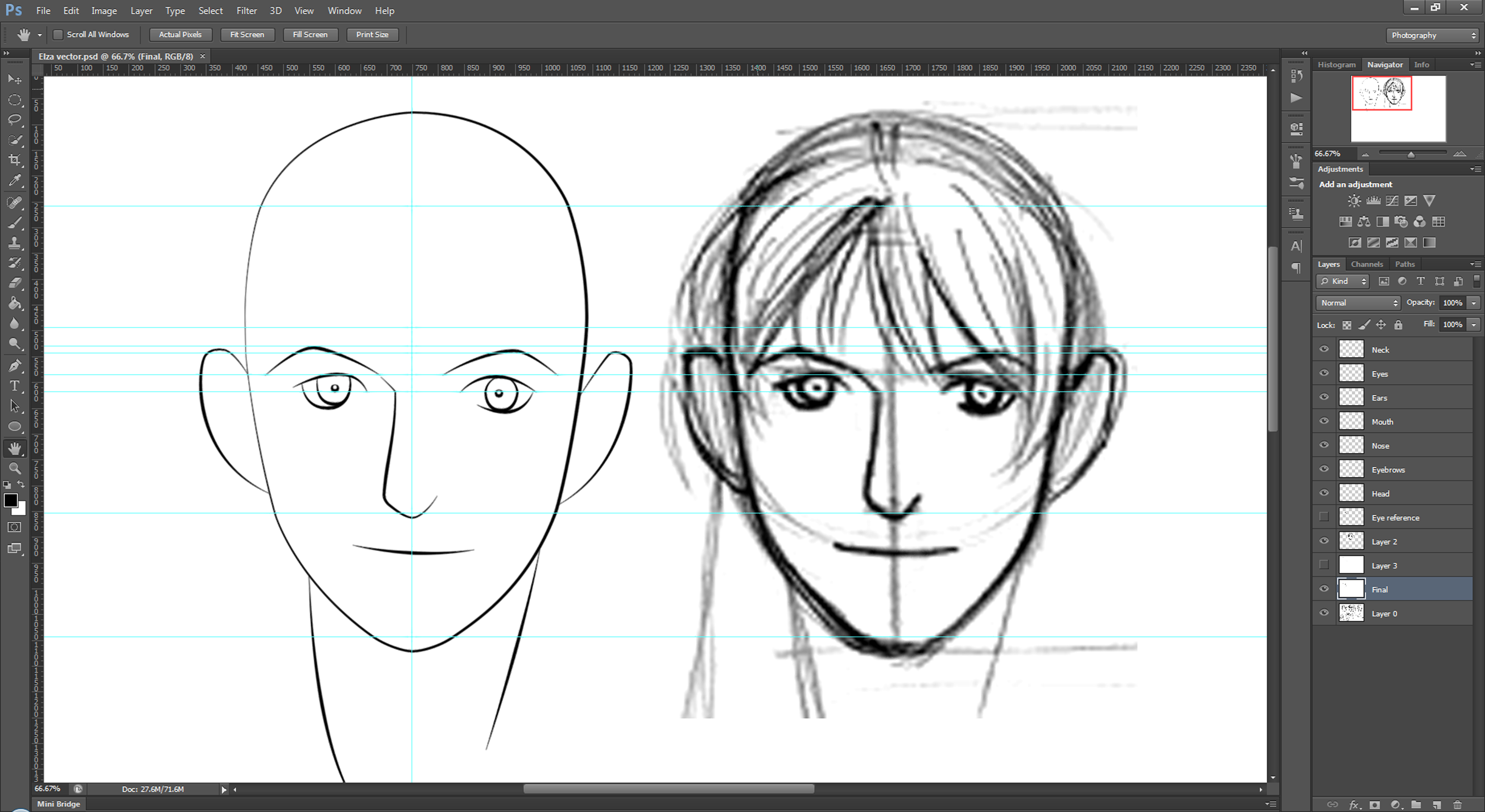The width and height of the screenshot is (1485, 812).
Task: Show the Eye reference layer
Action: click(x=1324, y=517)
